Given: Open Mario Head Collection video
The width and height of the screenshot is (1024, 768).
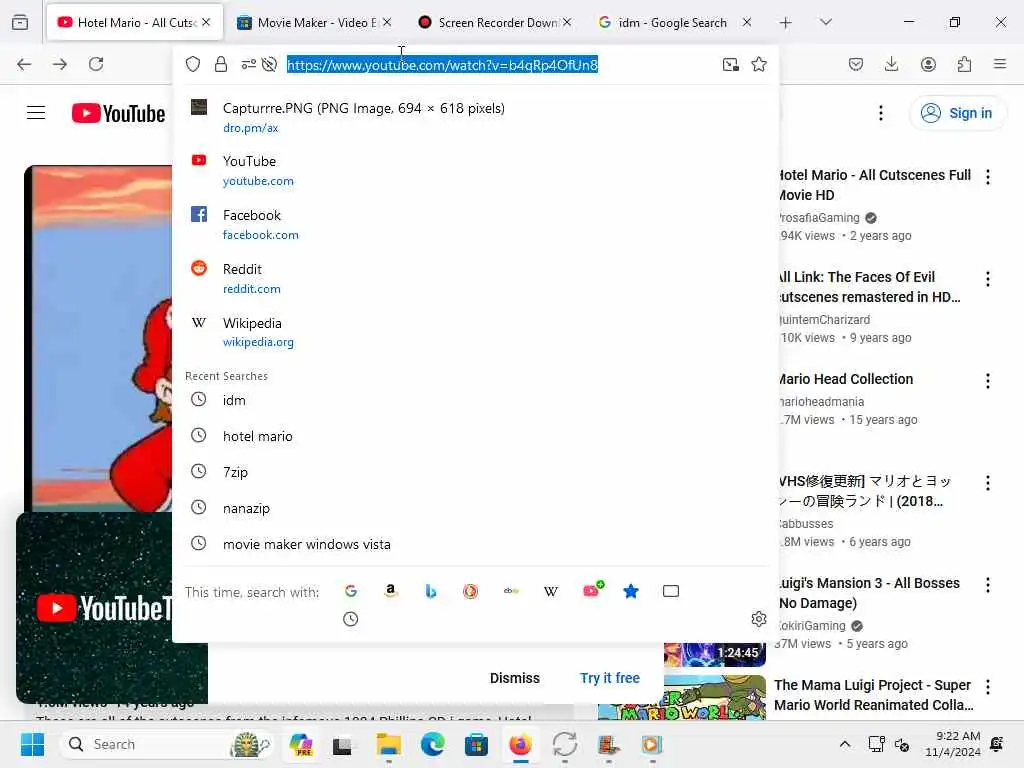Looking at the screenshot, I should tap(846, 379).
